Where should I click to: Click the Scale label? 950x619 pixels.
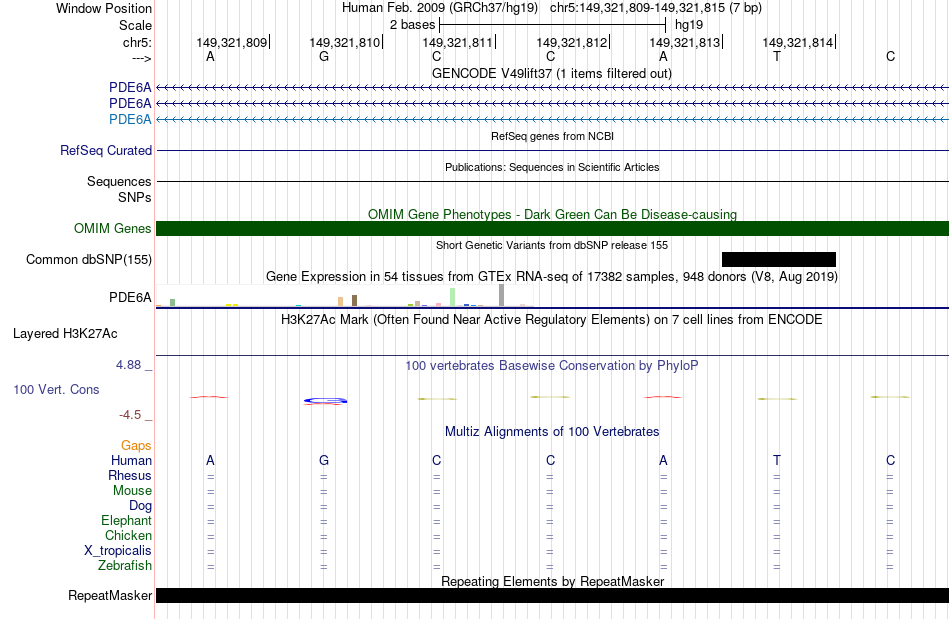point(135,25)
